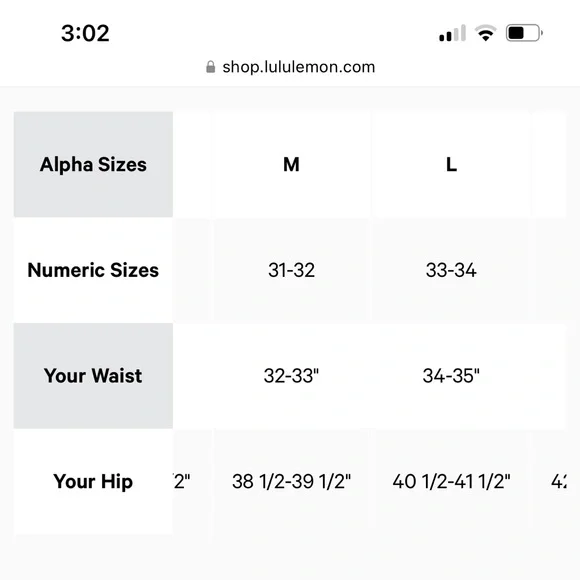Viewport: 580px width, 580px height.
Task: Click the L size column header
Action: pos(451,164)
